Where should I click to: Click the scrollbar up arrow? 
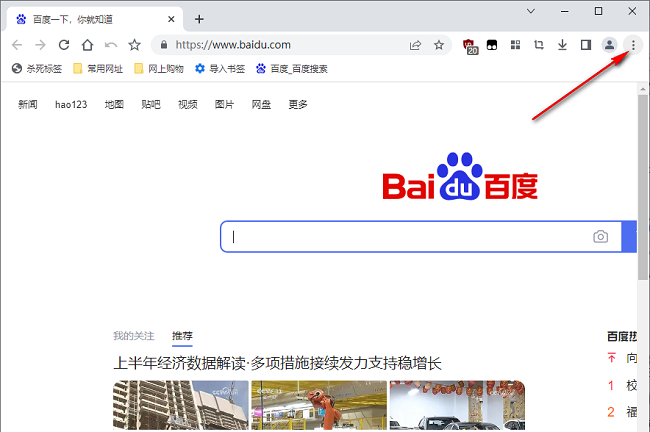pos(643,89)
